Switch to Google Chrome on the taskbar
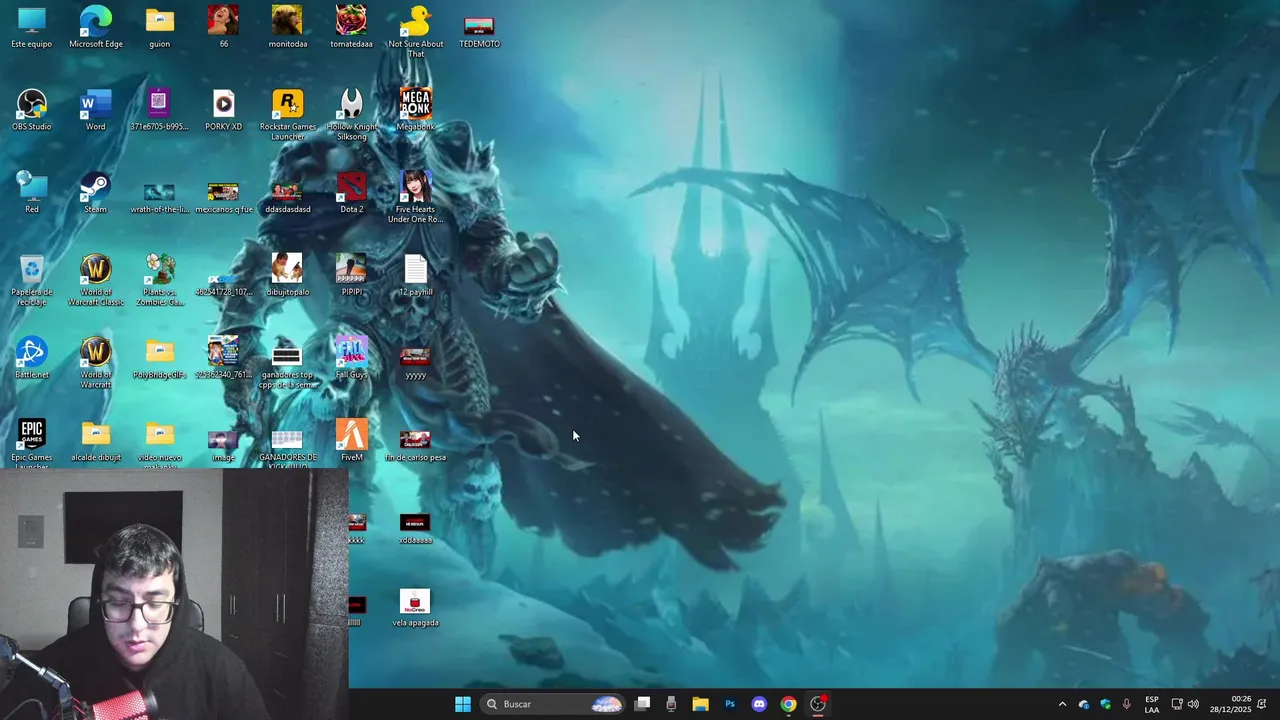The image size is (1280, 720). pos(788,704)
